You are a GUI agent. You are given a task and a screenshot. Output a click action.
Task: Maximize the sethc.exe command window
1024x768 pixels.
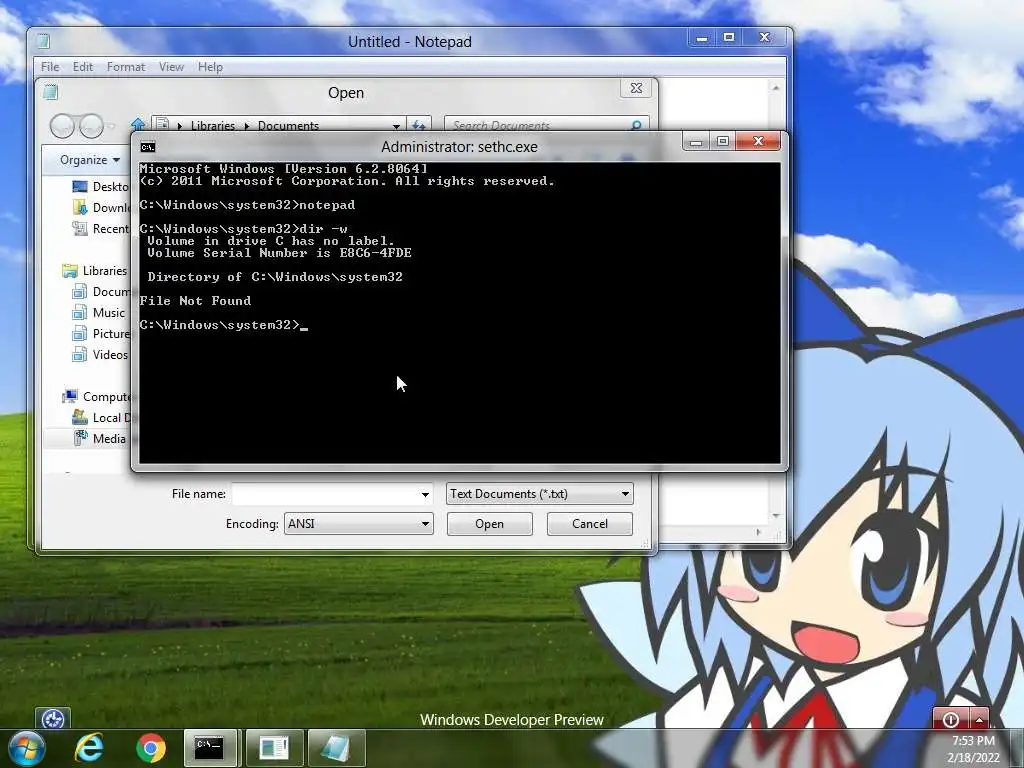722,141
